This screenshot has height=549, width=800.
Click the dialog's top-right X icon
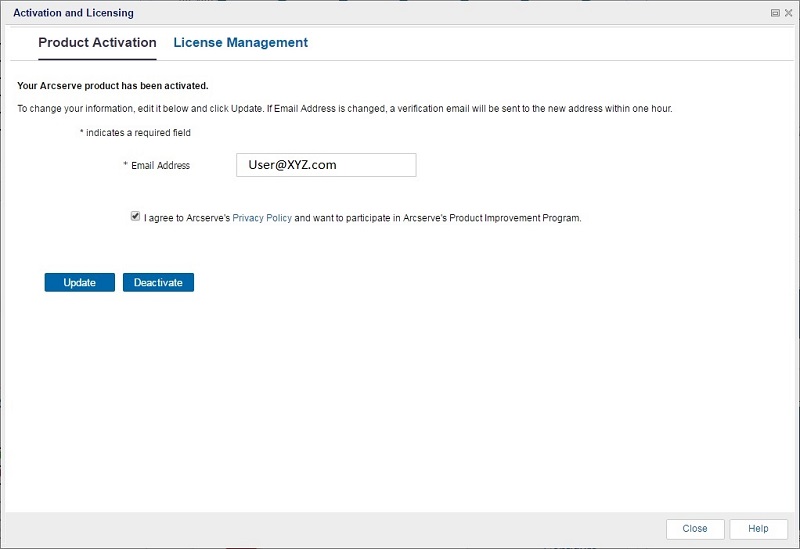[x=788, y=13]
